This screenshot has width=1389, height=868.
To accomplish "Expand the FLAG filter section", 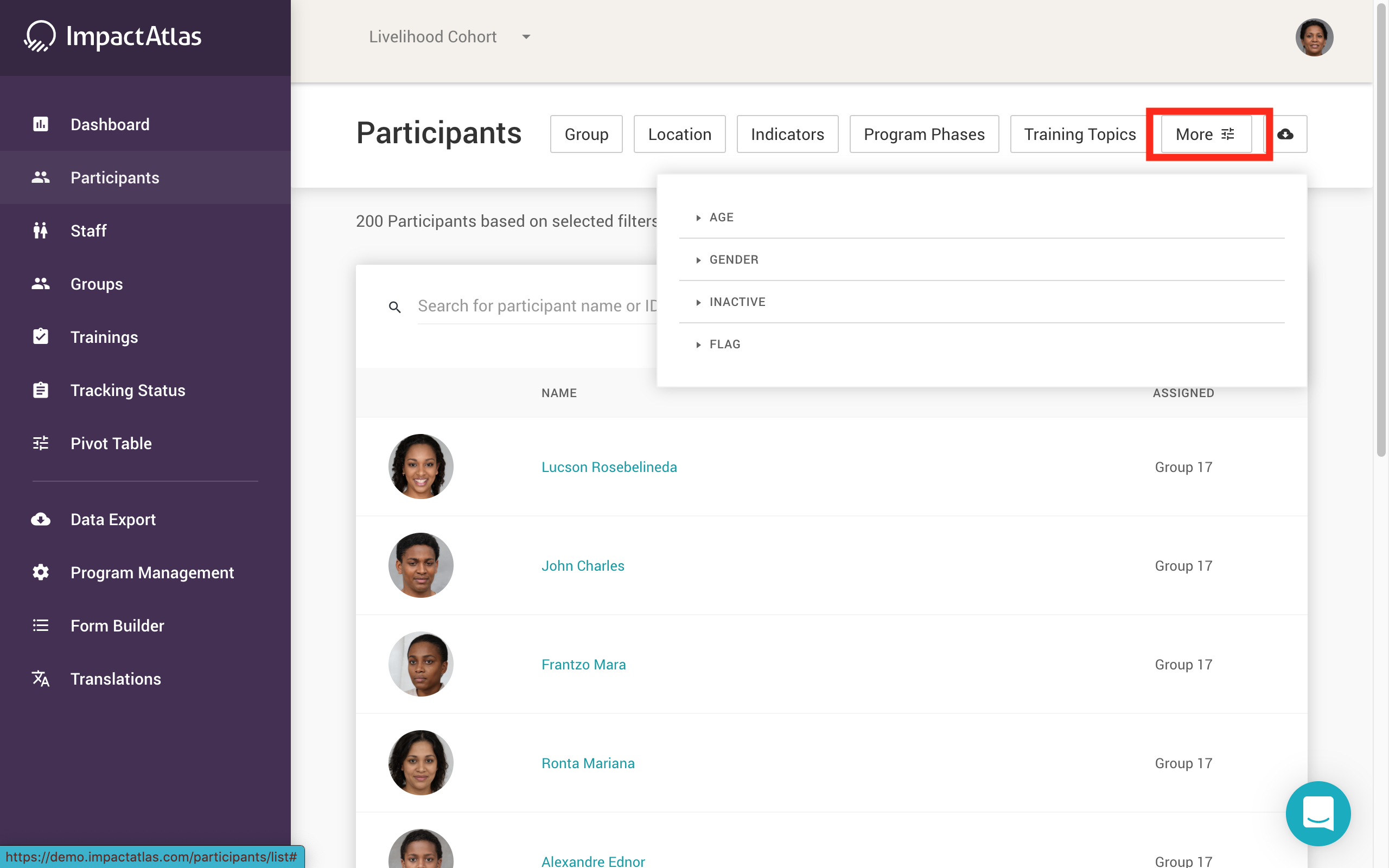I will coord(724,344).
